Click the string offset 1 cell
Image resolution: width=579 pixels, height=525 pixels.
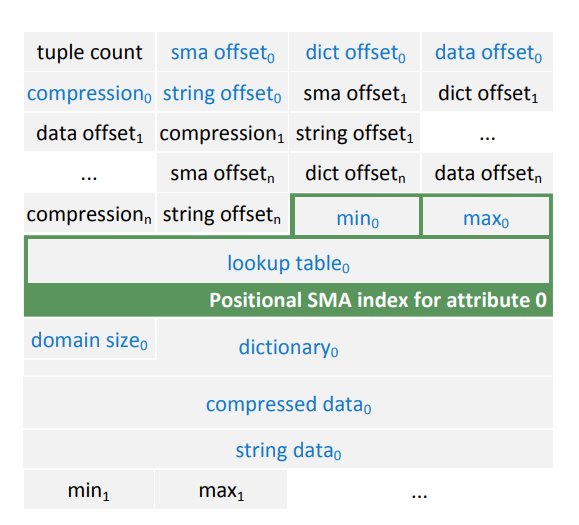(x=355, y=132)
